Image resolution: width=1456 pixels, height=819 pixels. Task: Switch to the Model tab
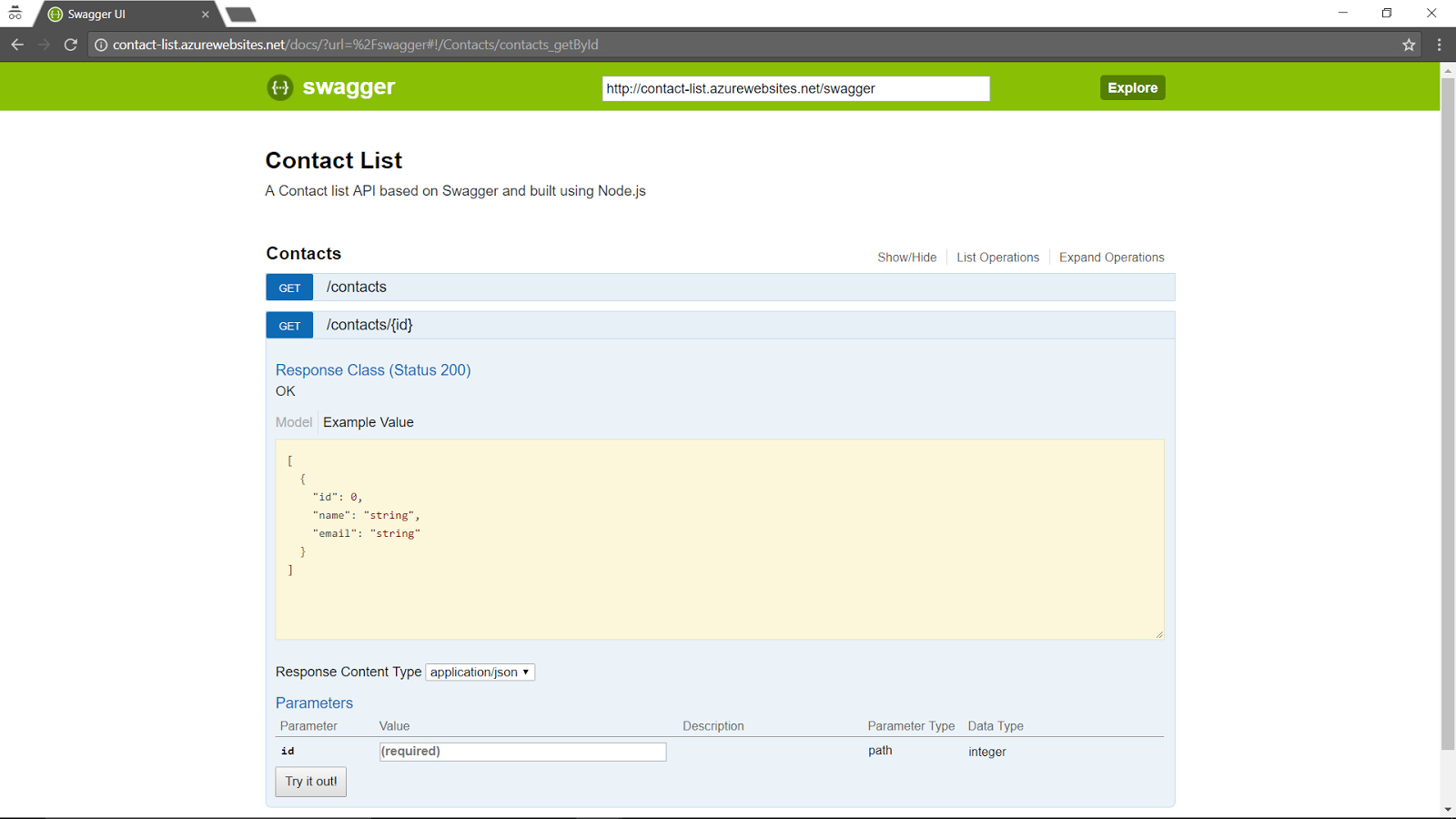pyautogui.click(x=294, y=422)
